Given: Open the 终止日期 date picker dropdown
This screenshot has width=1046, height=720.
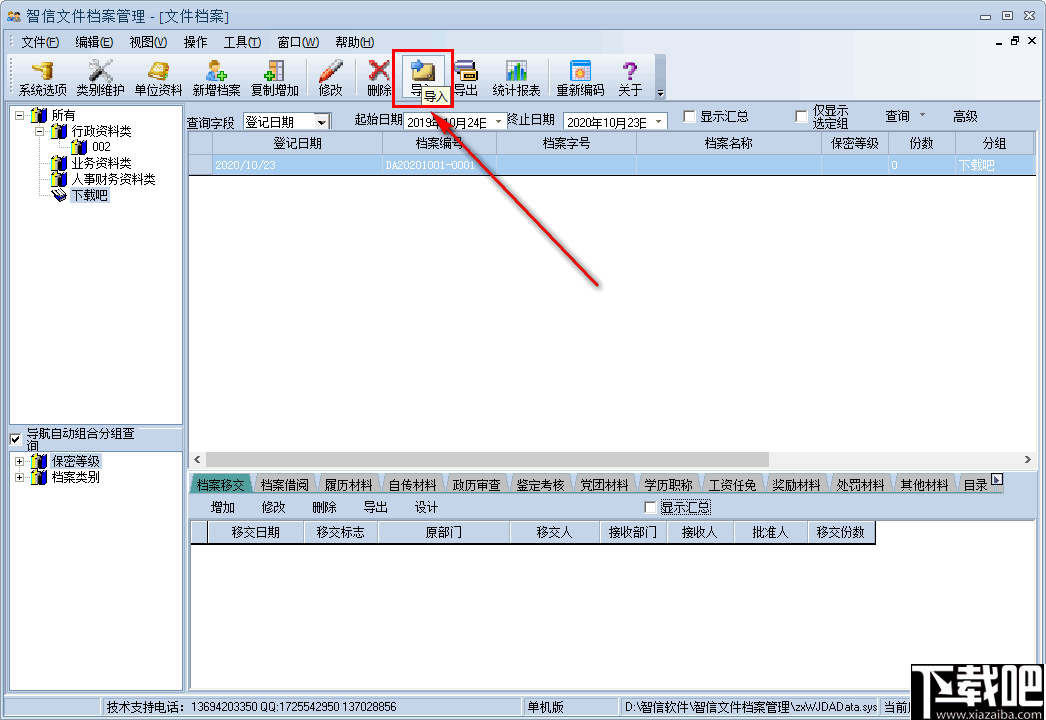Looking at the screenshot, I should [658, 120].
